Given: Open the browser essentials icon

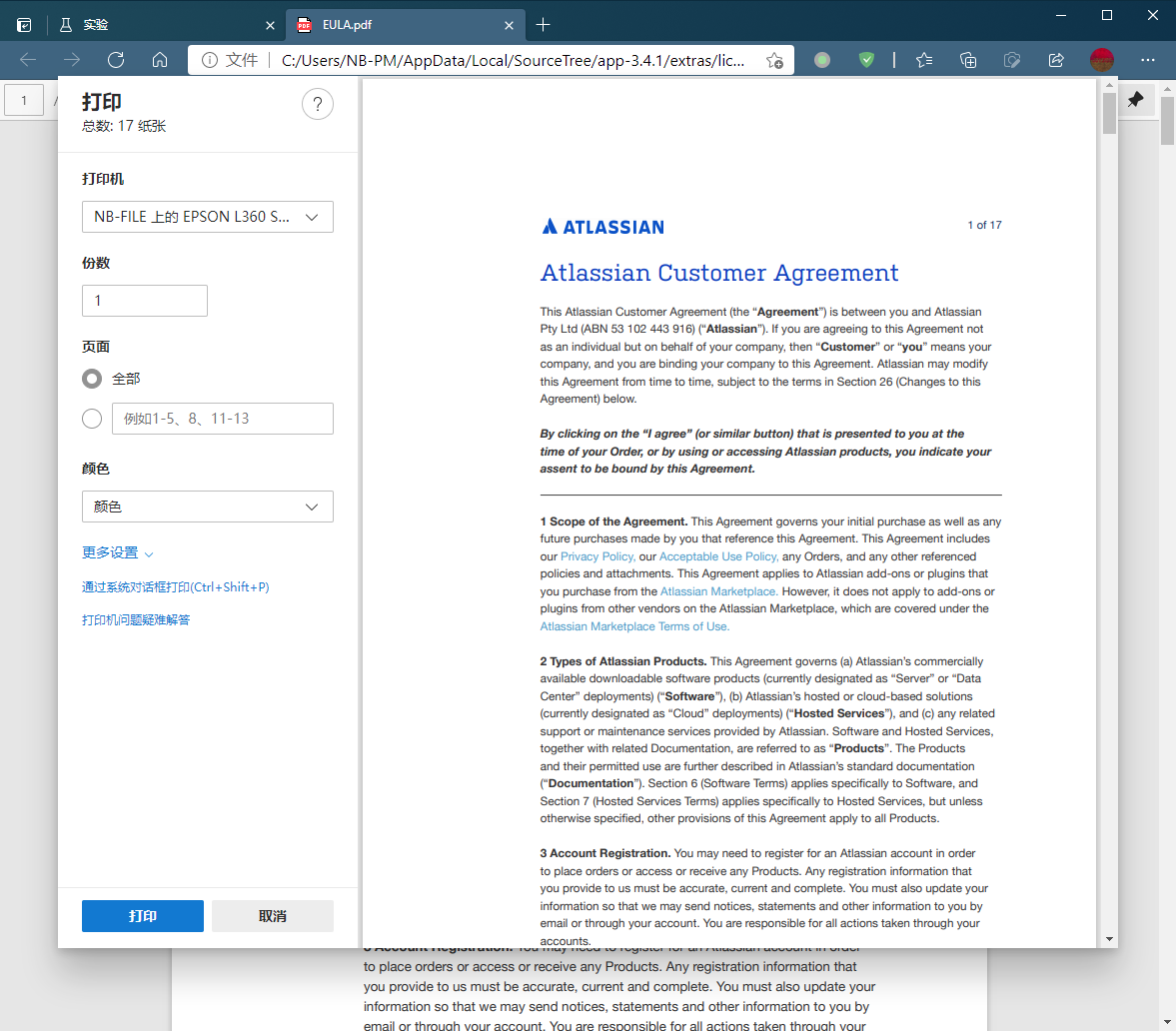Looking at the screenshot, I should coord(1012,60).
